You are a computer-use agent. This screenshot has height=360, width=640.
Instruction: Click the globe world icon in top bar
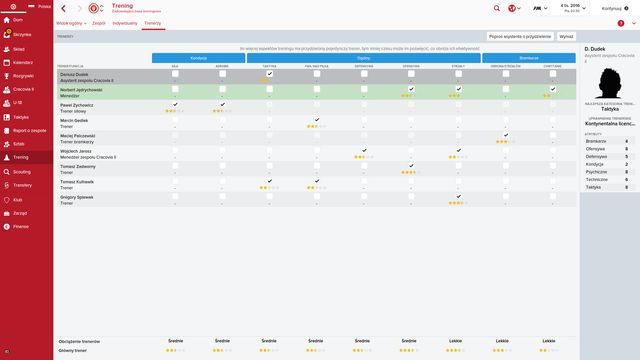point(512,8)
